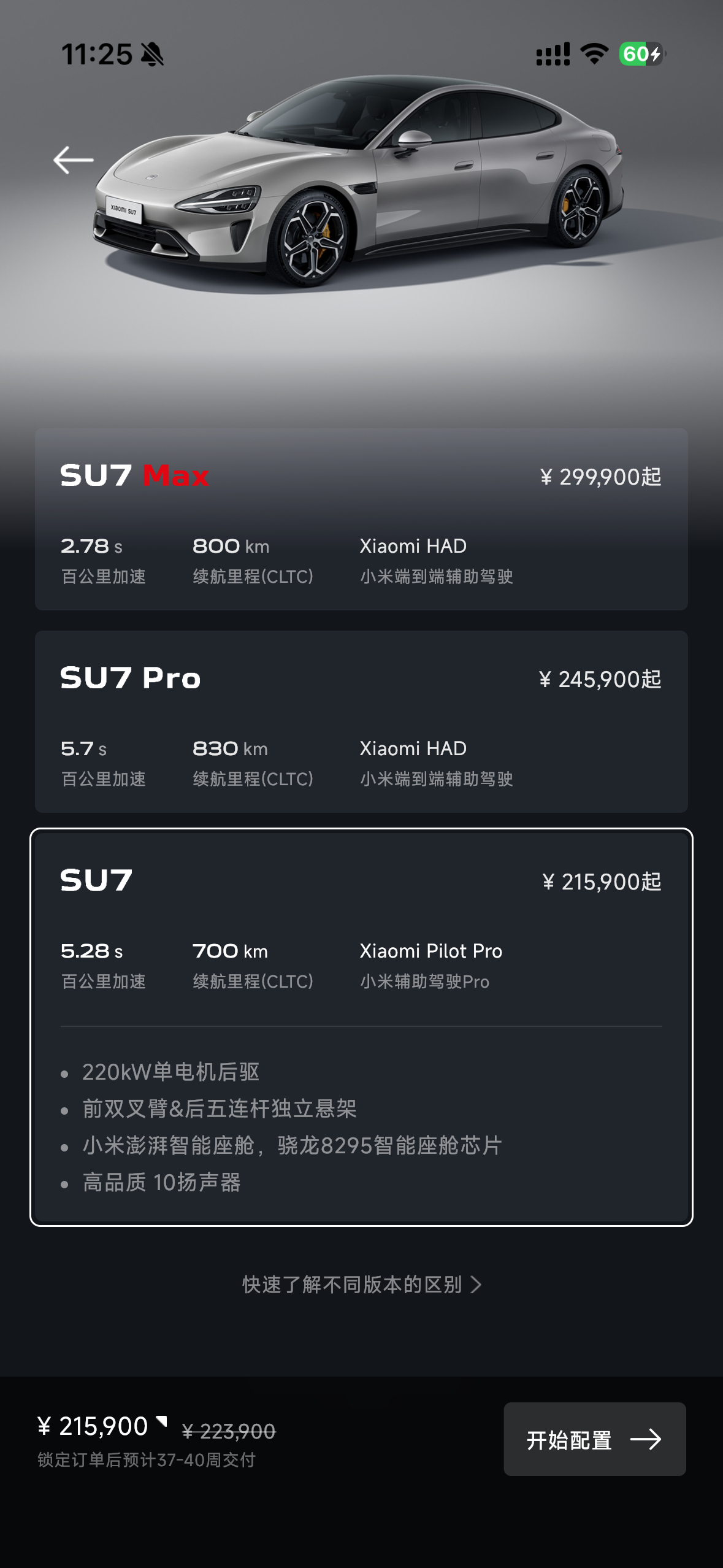Click the 开始配置 button
The width and height of the screenshot is (723, 1568).
[x=594, y=1439]
